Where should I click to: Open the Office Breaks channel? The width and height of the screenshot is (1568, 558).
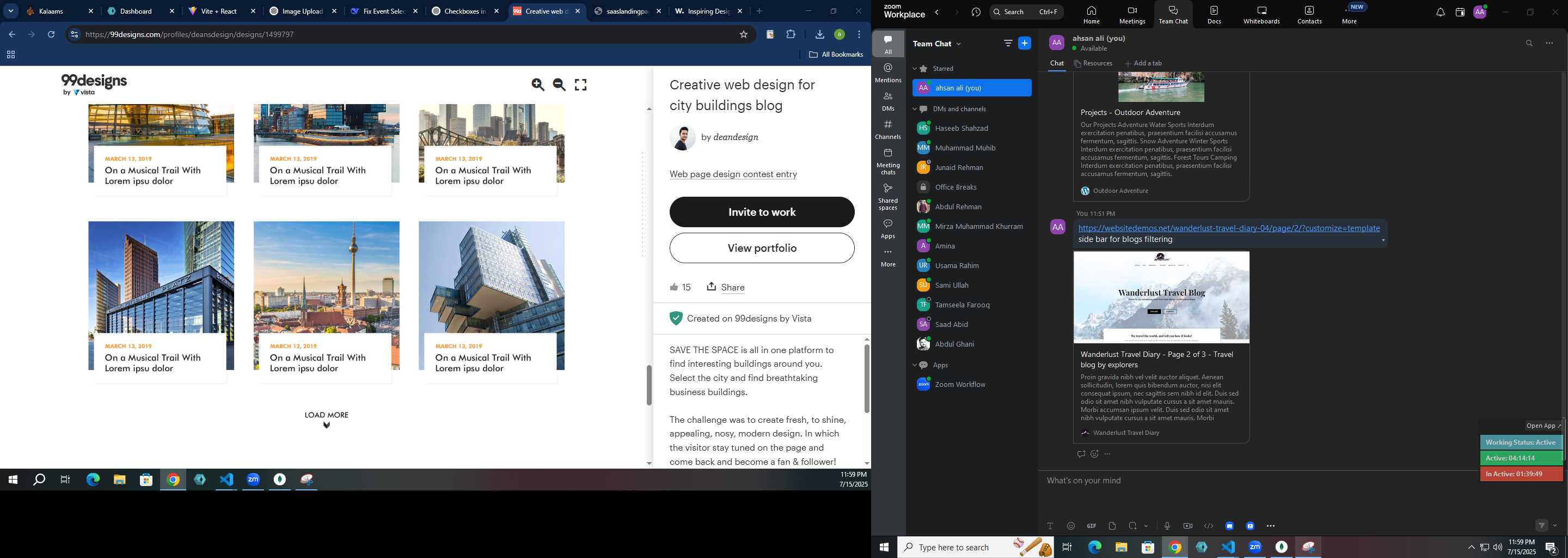click(971, 187)
